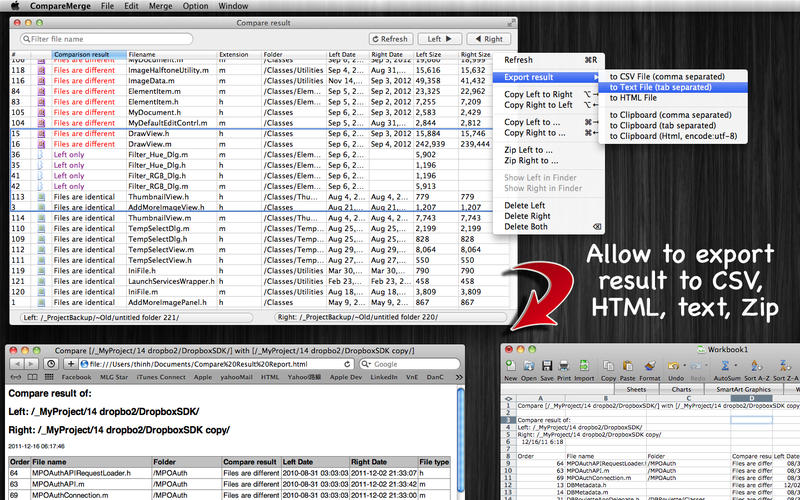800x500 pixels.
Task: Expand the Export result submenu arrow
Action: click(595, 77)
